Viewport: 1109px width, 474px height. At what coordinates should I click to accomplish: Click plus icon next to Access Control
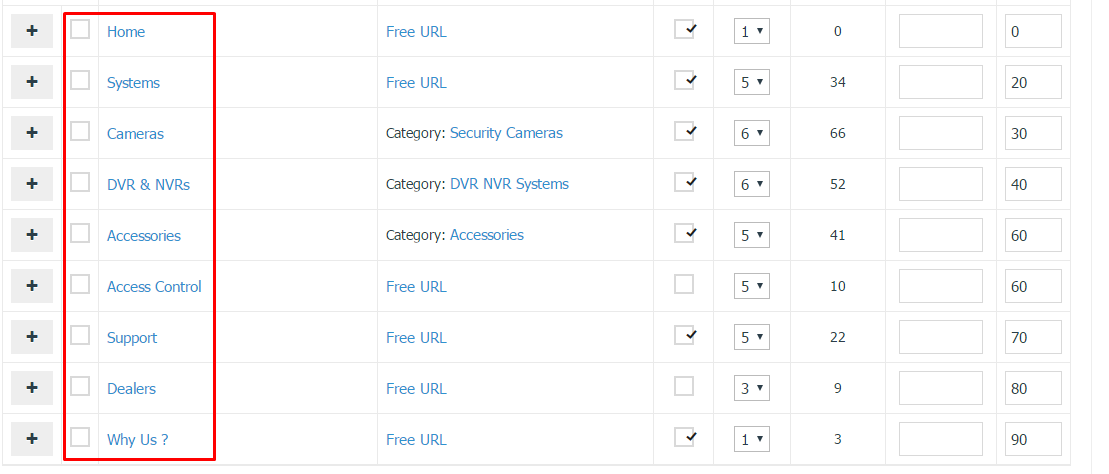coord(32,286)
